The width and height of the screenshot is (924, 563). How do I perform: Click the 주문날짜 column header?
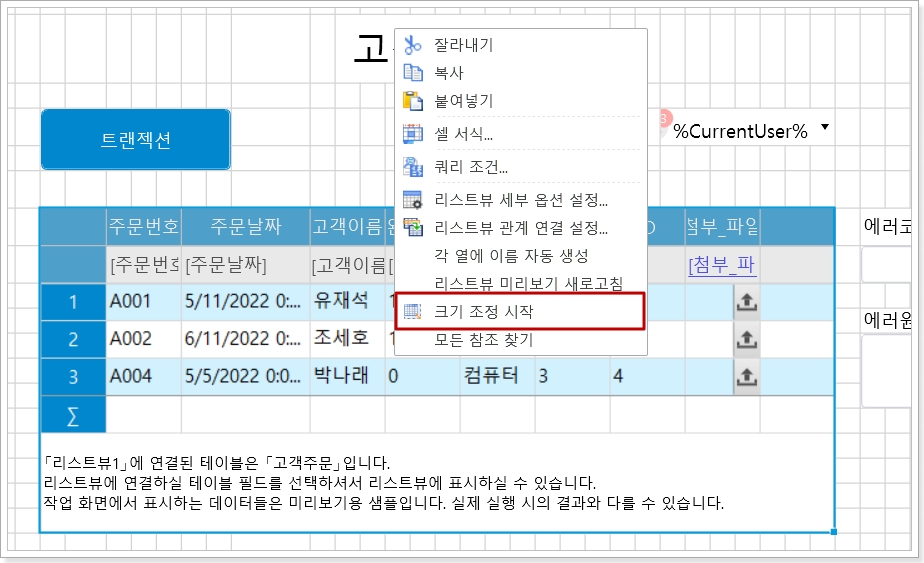click(x=245, y=227)
